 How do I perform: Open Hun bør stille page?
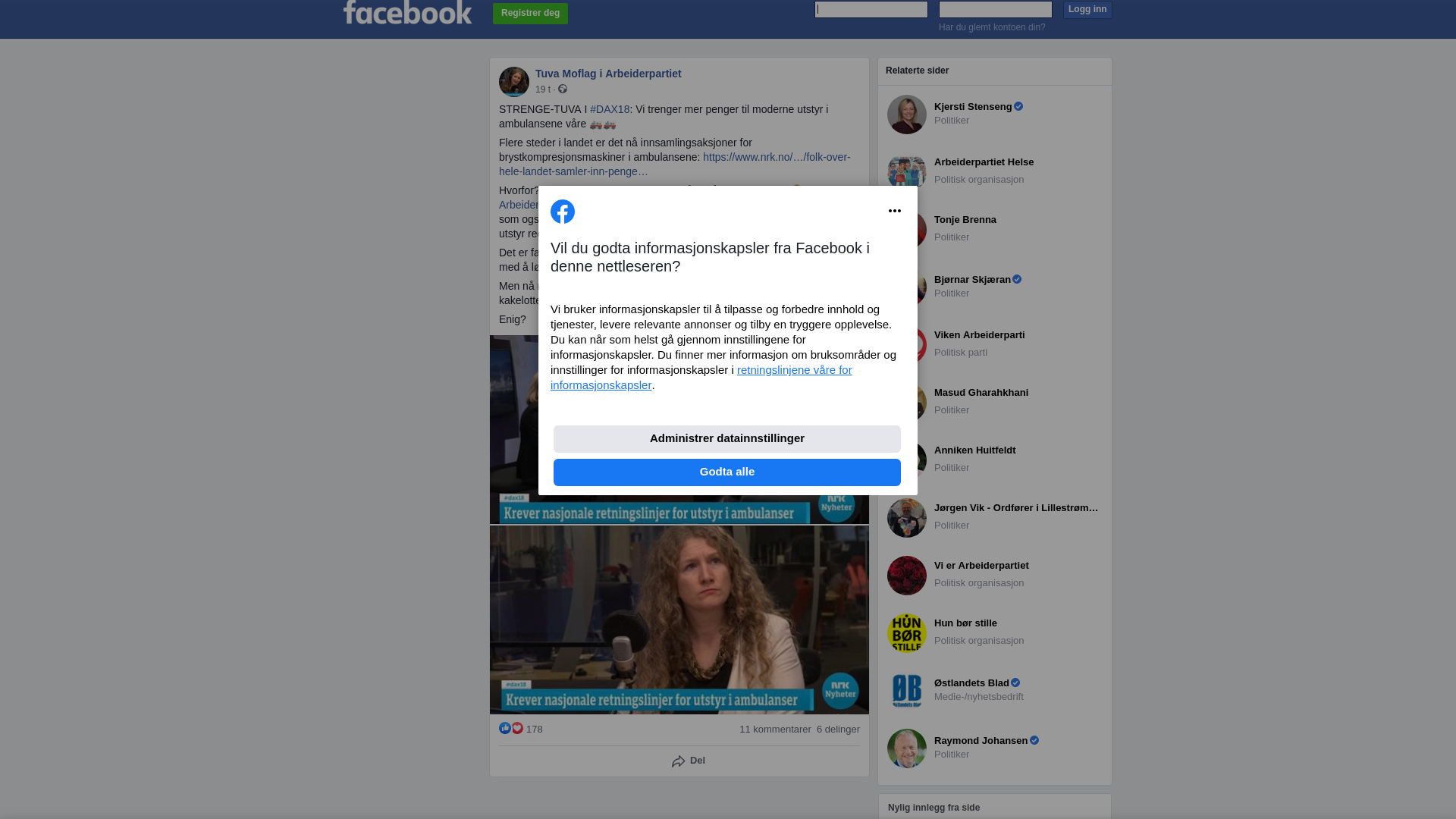click(965, 623)
